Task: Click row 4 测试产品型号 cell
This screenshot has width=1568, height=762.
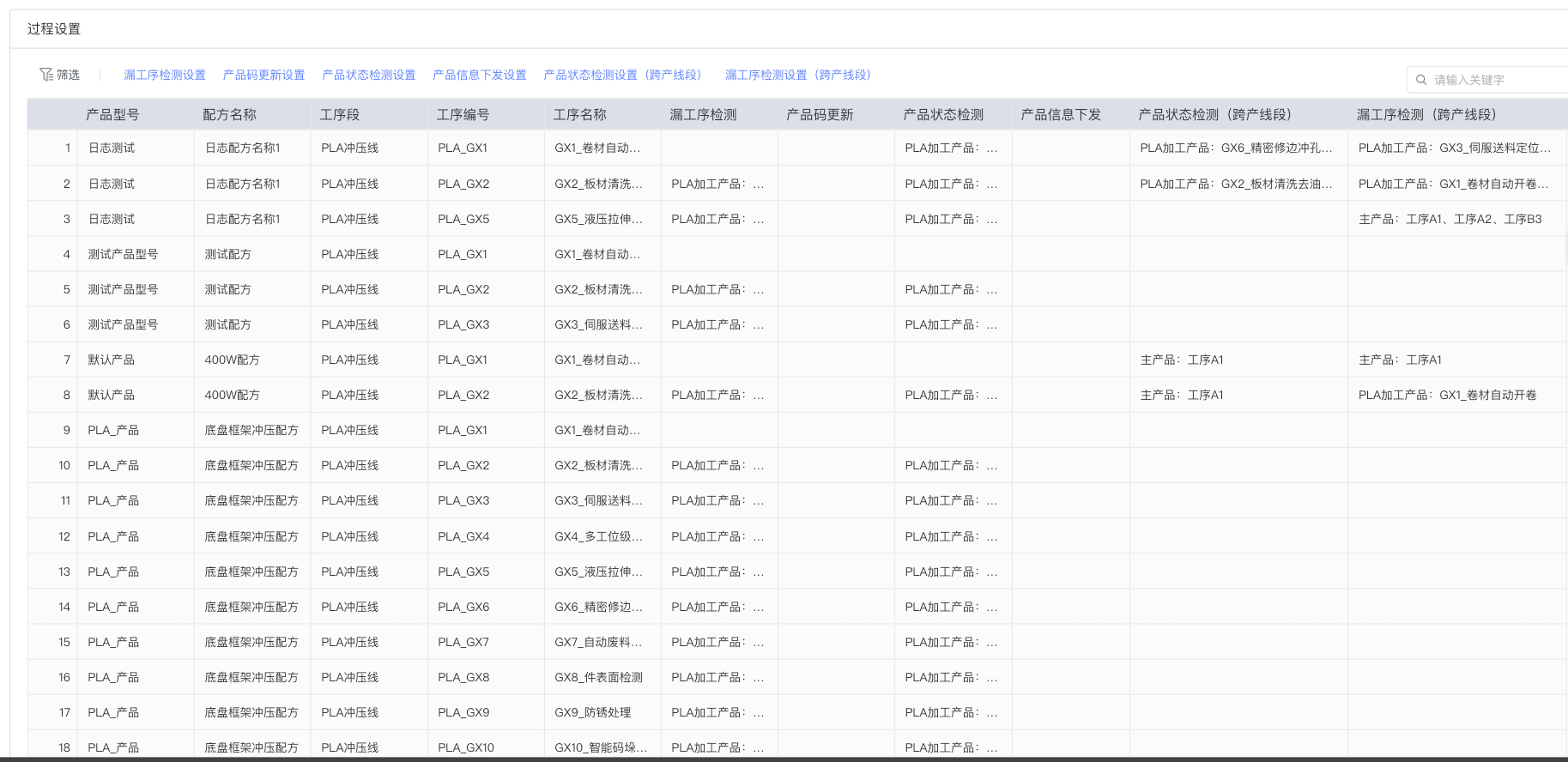Action: tap(123, 254)
